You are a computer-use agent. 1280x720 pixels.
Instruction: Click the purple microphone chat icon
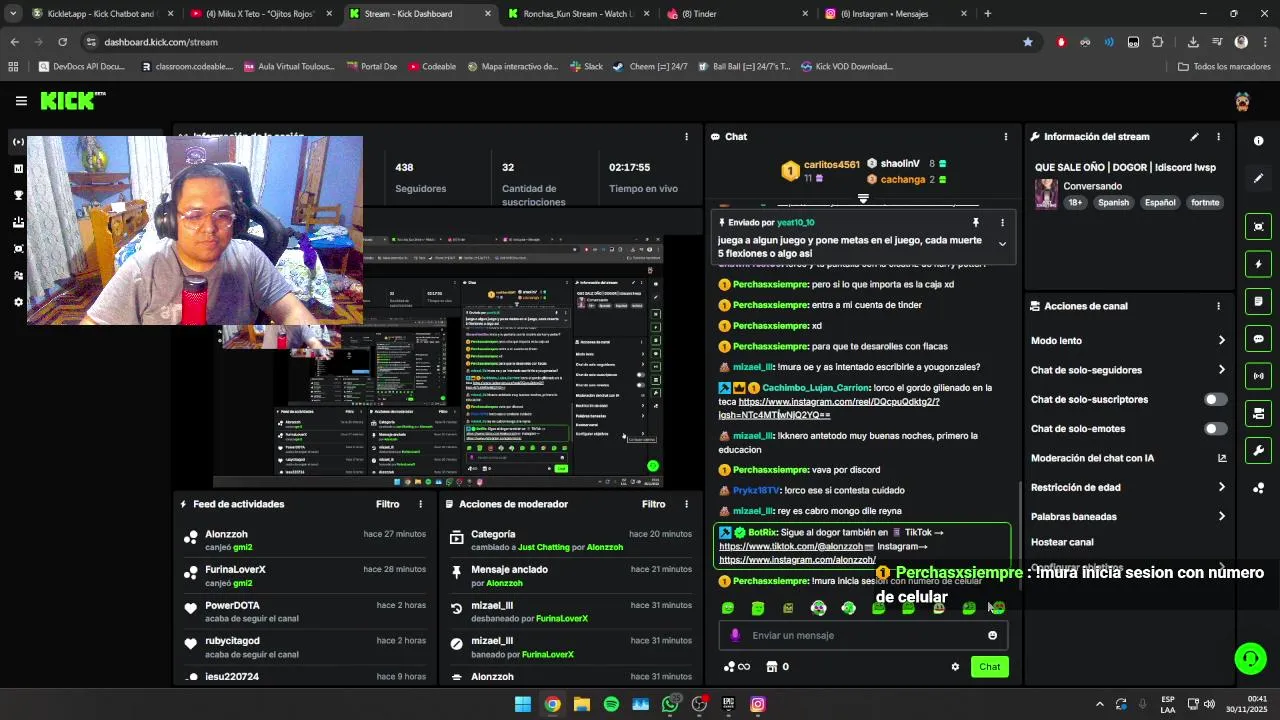coord(735,635)
